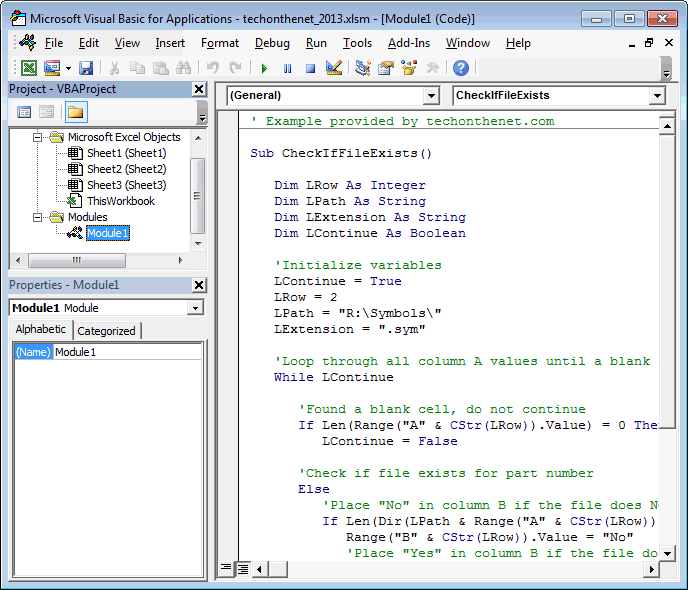Run the macro with the green play button
Screen dimensions: 688x590
(264, 68)
